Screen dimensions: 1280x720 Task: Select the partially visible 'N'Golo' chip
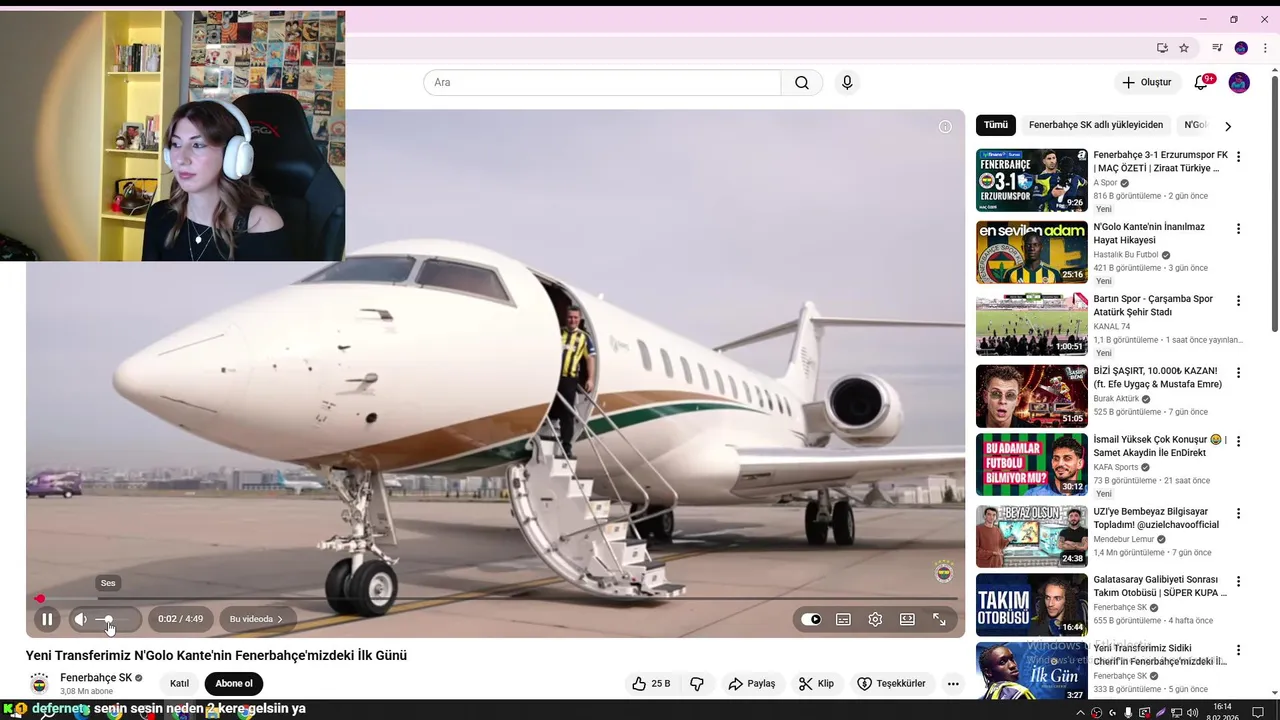[1195, 125]
